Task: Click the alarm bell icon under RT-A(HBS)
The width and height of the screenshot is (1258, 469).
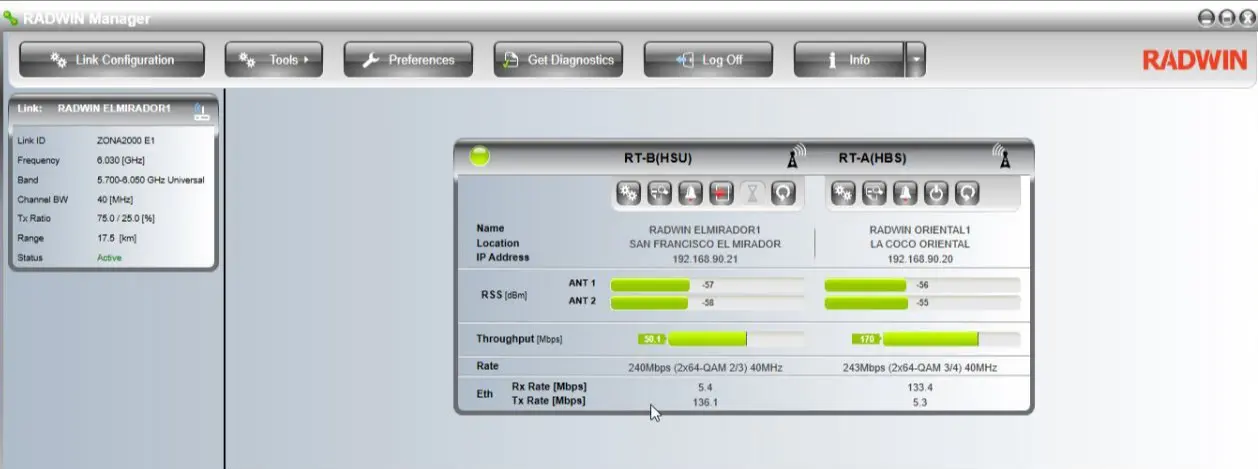Action: (906, 192)
